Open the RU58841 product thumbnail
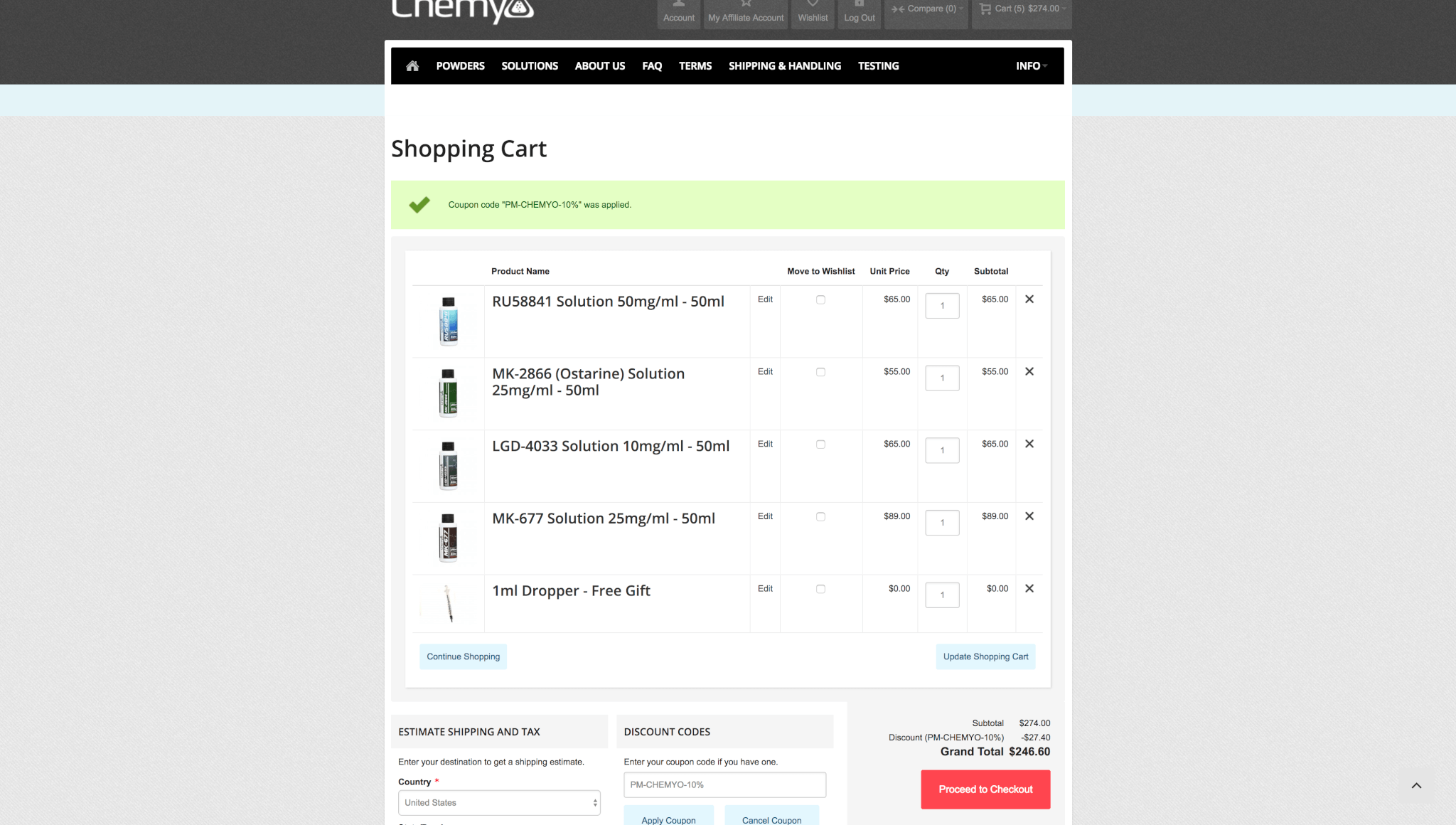This screenshot has height=825, width=1456. click(448, 321)
